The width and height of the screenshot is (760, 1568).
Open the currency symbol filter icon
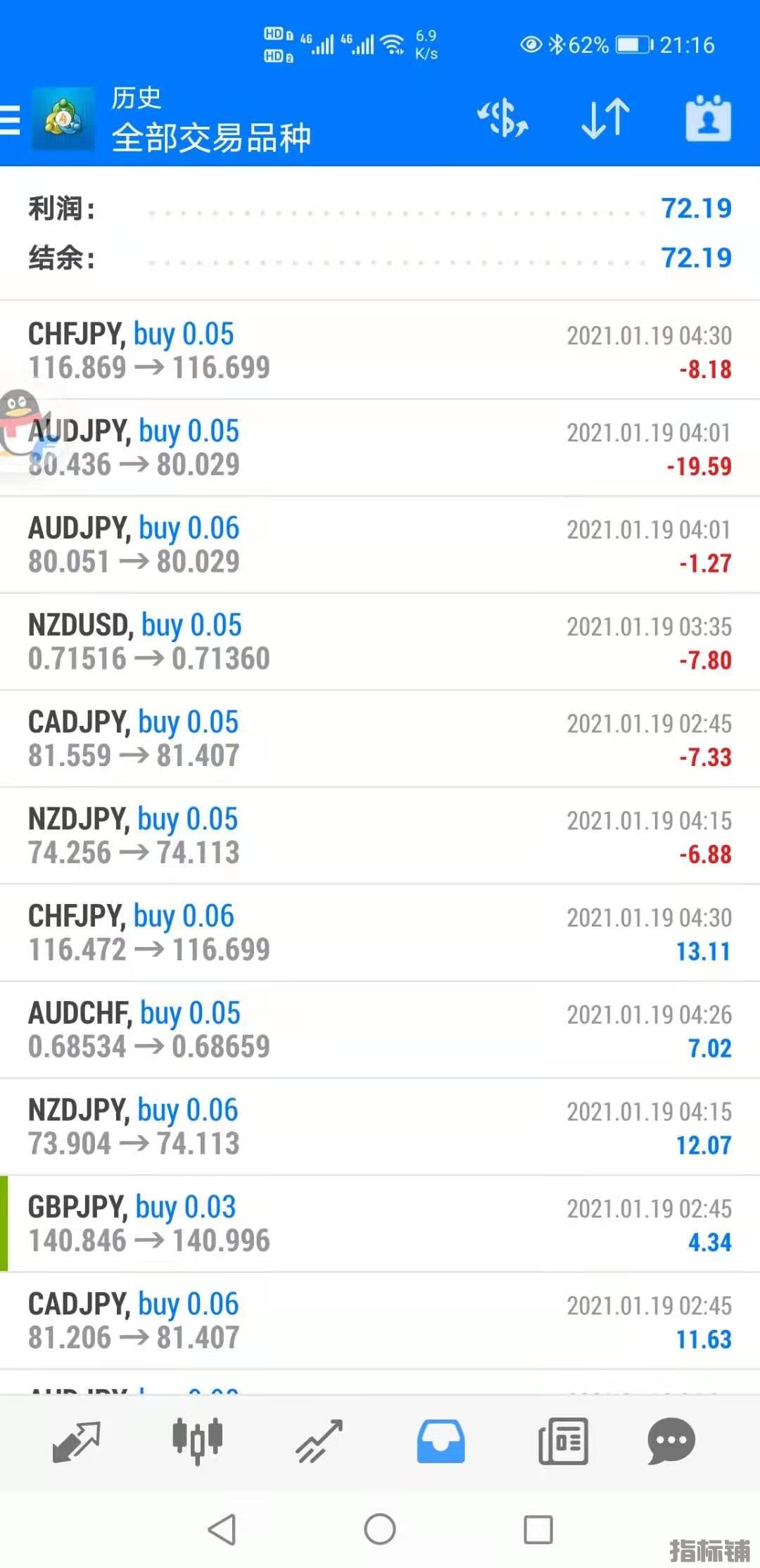[503, 118]
